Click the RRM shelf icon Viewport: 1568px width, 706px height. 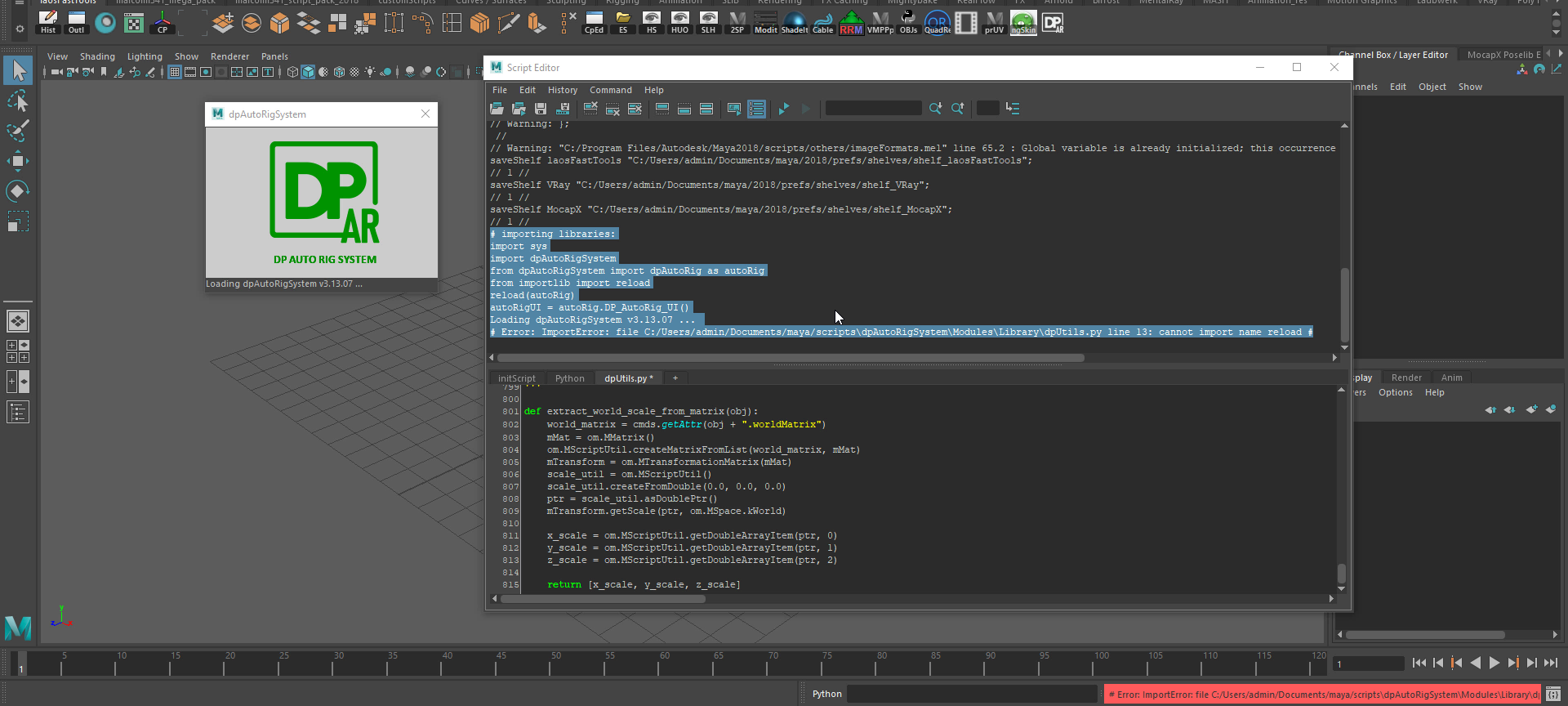coord(851,23)
